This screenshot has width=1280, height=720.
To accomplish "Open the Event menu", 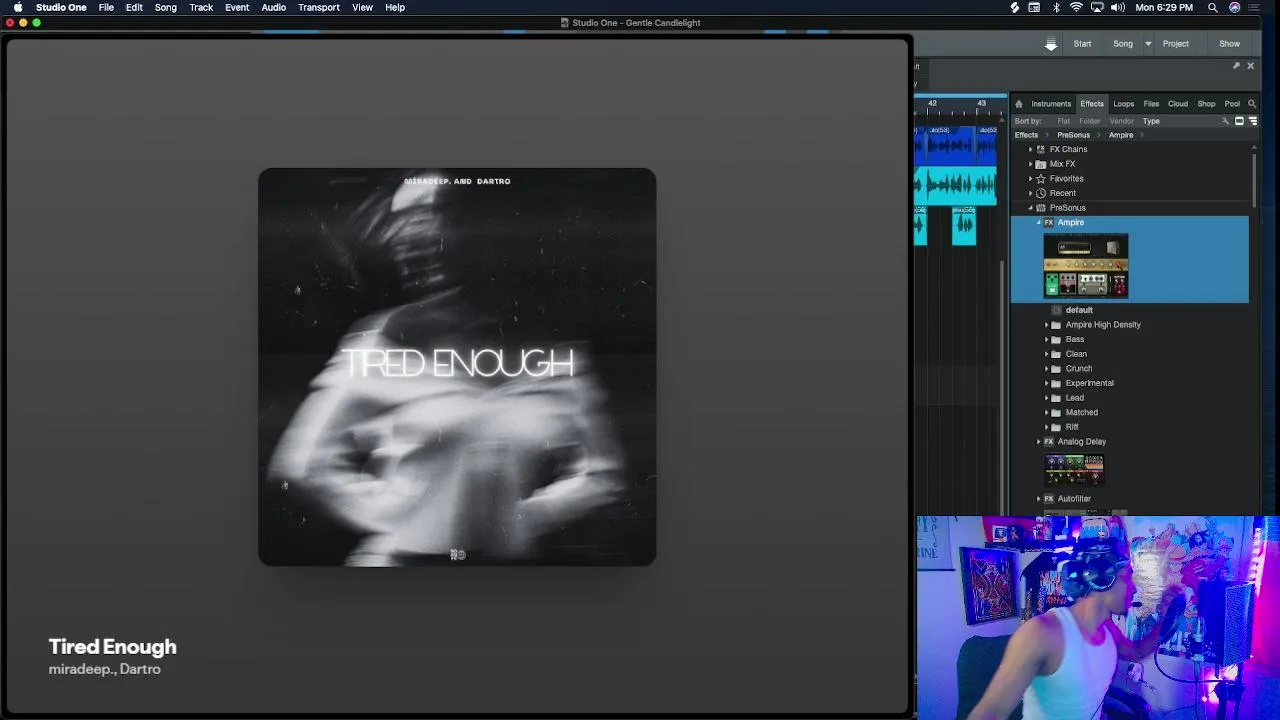I will pyautogui.click(x=237, y=7).
